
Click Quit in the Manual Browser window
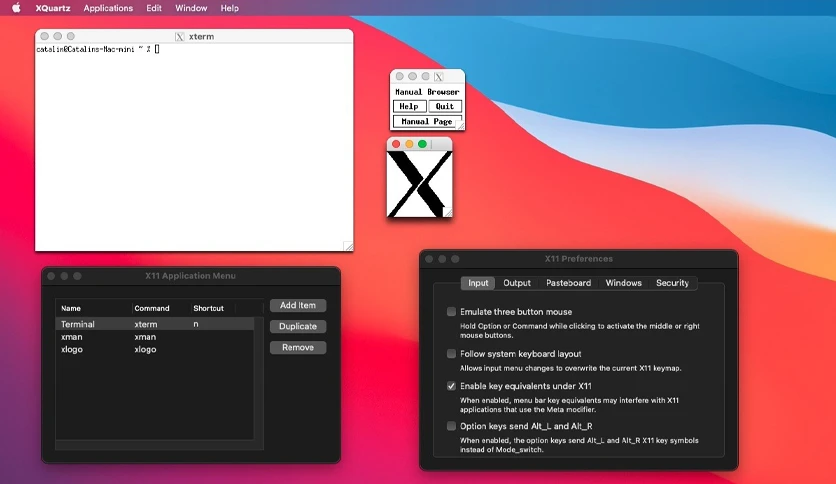click(445, 107)
